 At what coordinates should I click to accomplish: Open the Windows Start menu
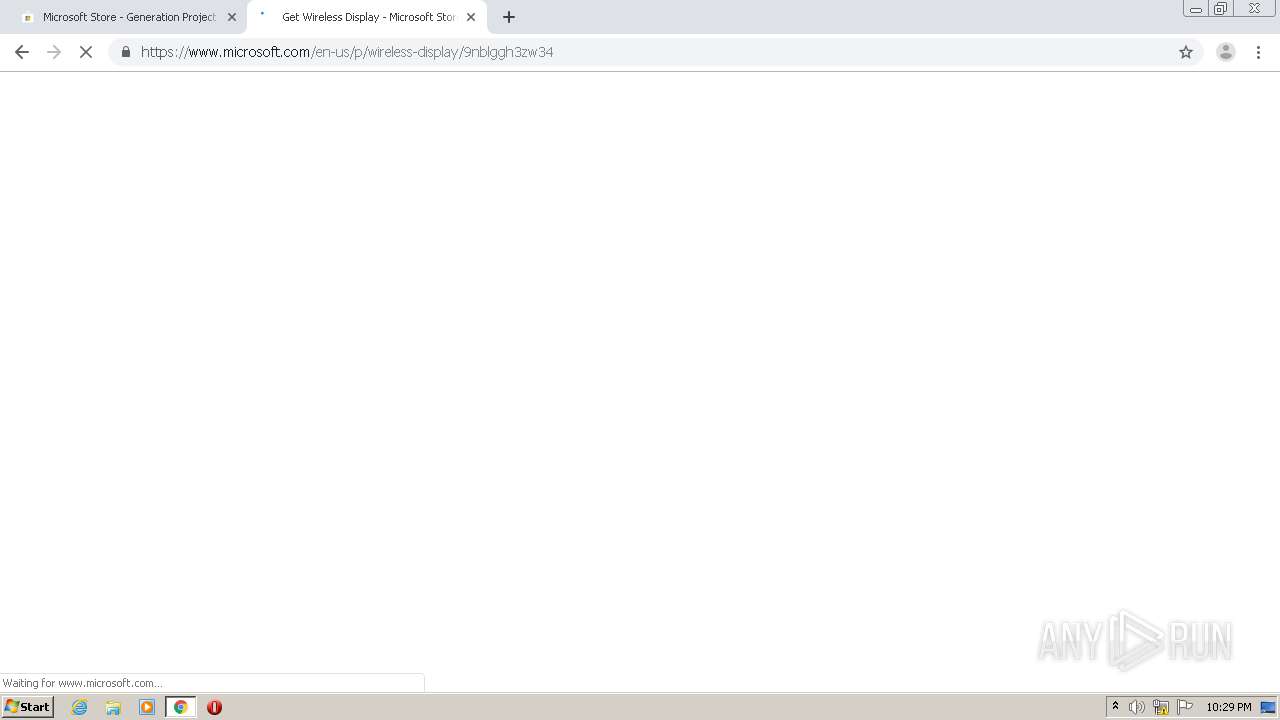point(27,707)
